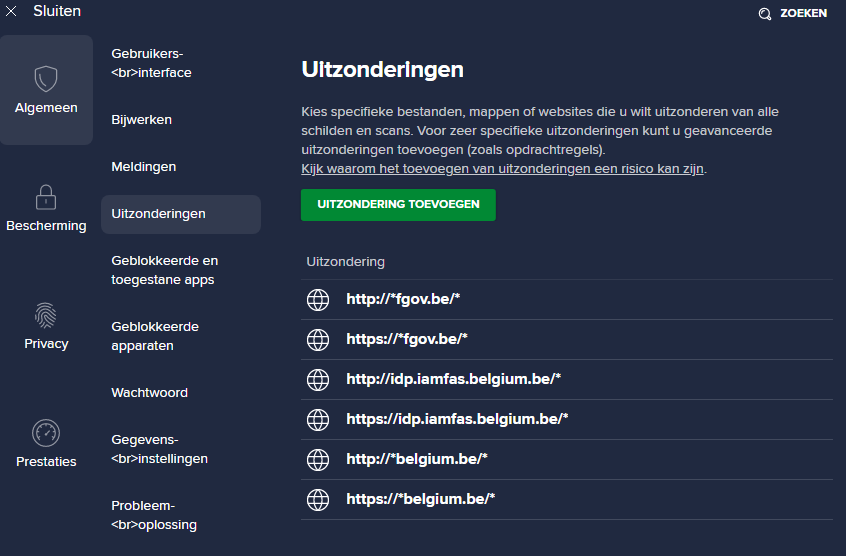Viewport: 846px width, 556px height.
Task: Click globe icon beside http://*fgov.be/*
Action: point(318,299)
